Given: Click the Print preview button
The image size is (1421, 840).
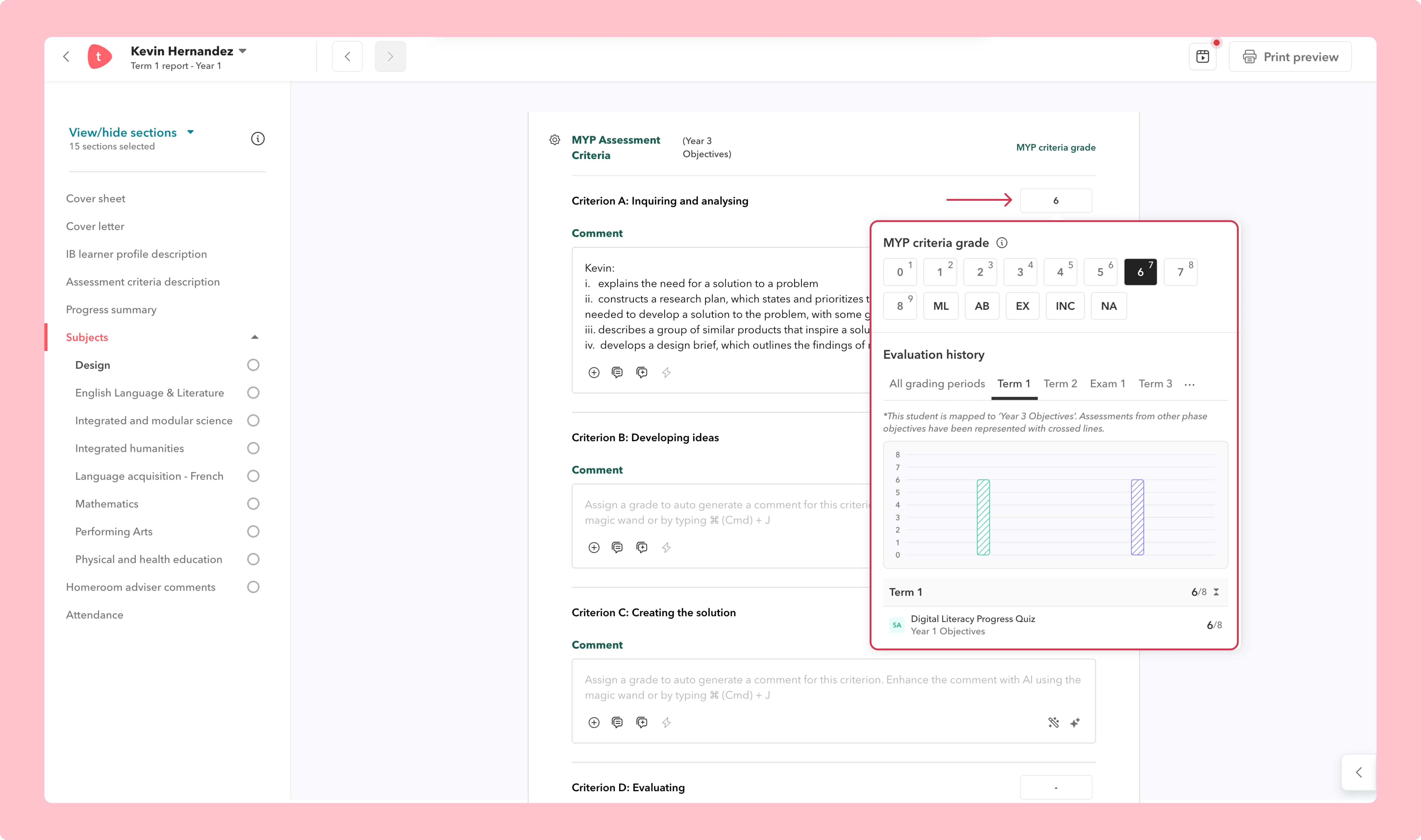Looking at the screenshot, I should [1290, 57].
